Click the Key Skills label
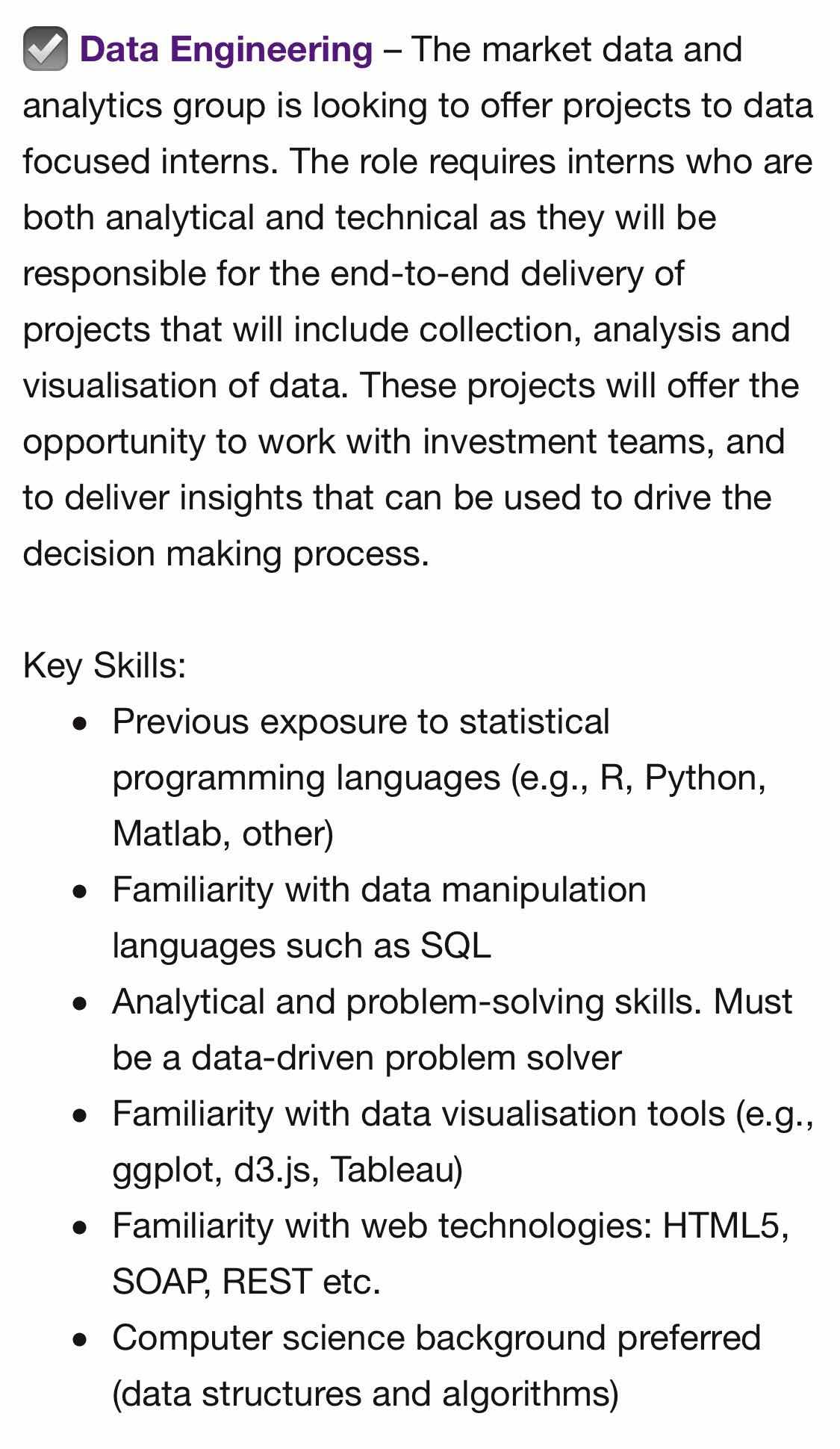This screenshot has width=840, height=1449. pyautogui.click(x=104, y=665)
